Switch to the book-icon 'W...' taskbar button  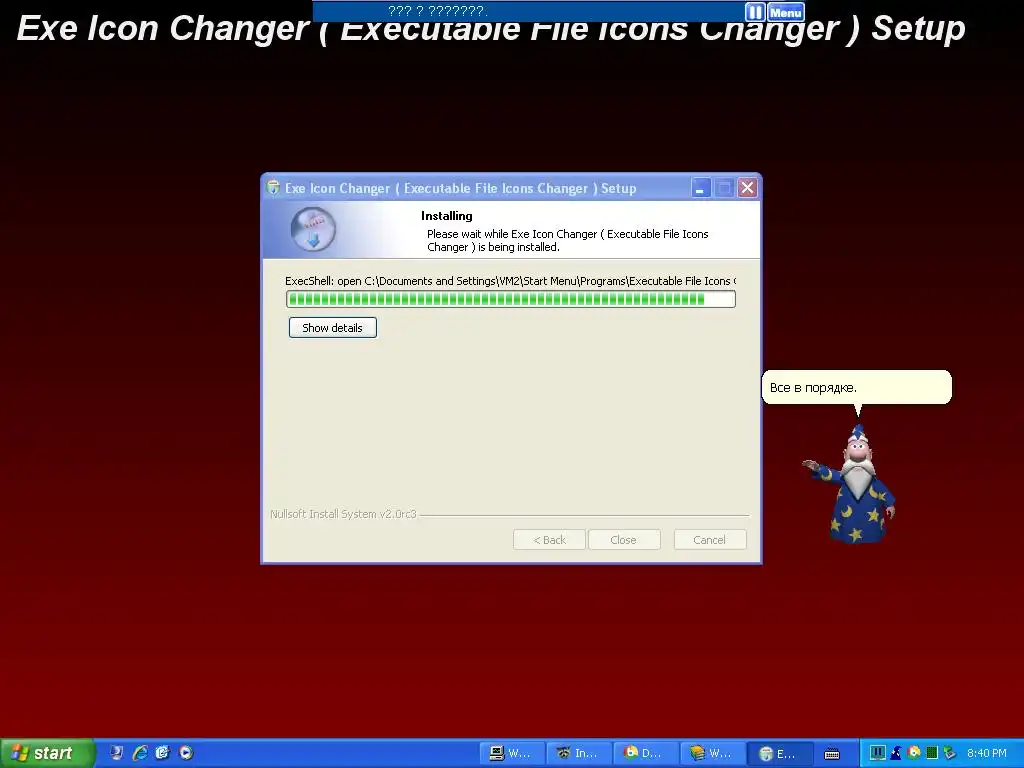coord(712,754)
